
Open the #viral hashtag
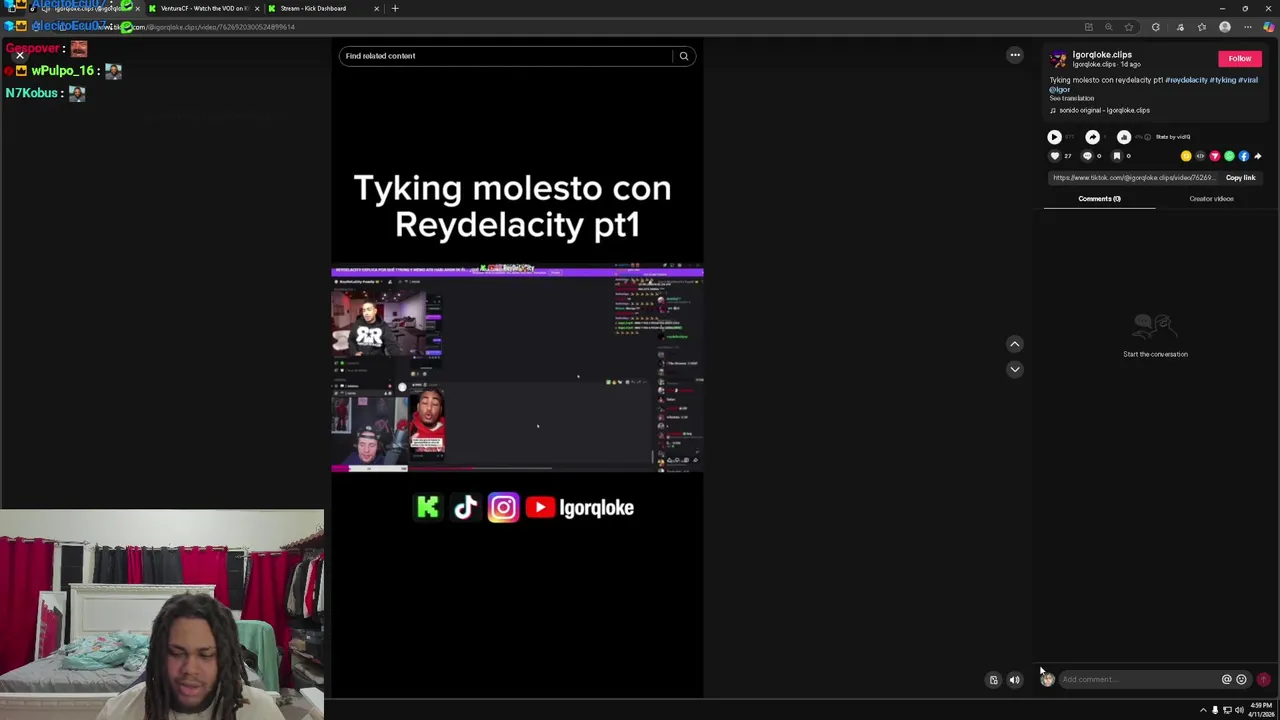(x=1248, y=80)
